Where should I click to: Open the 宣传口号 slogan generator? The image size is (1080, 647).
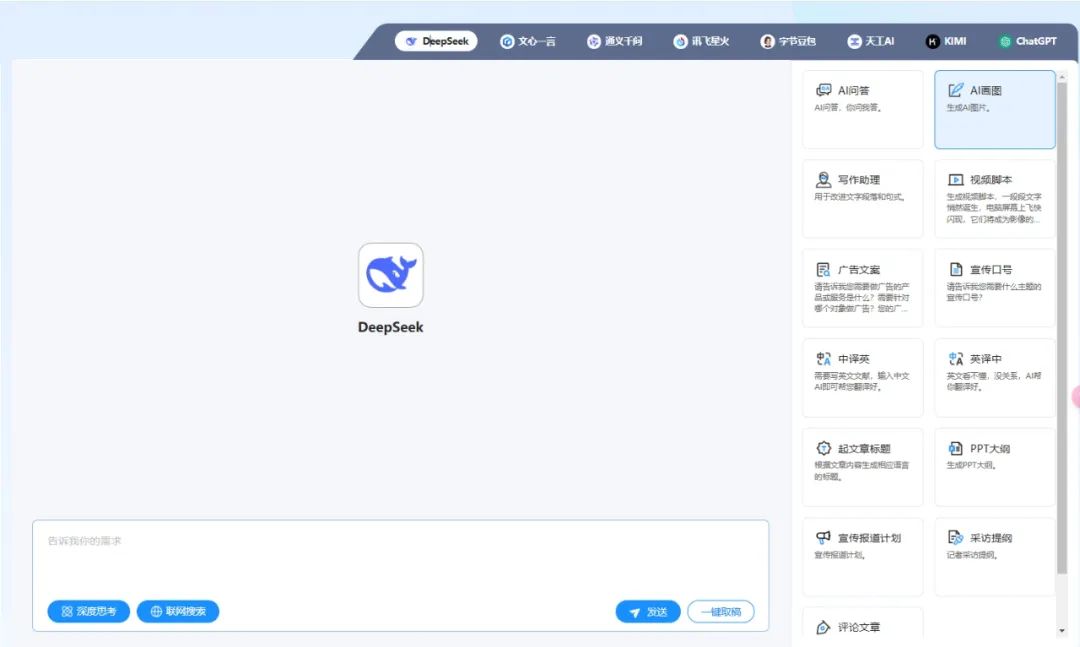point(994,289)
